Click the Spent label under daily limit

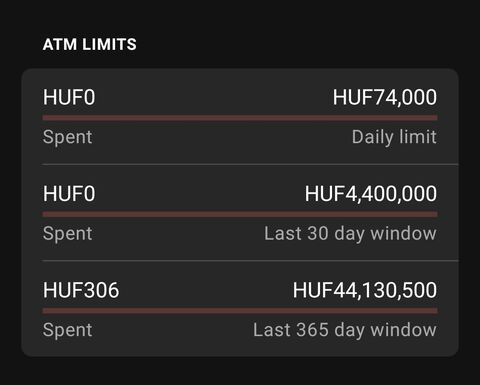tap(67, 137)
